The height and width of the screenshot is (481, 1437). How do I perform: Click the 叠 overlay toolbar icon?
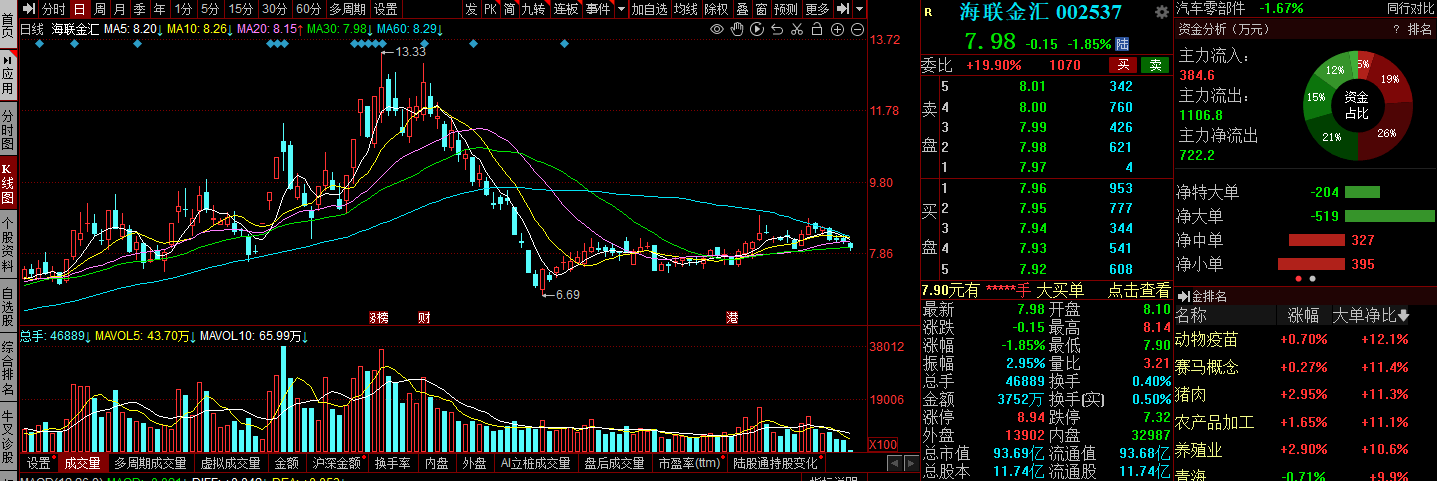(x=742, y=9)
